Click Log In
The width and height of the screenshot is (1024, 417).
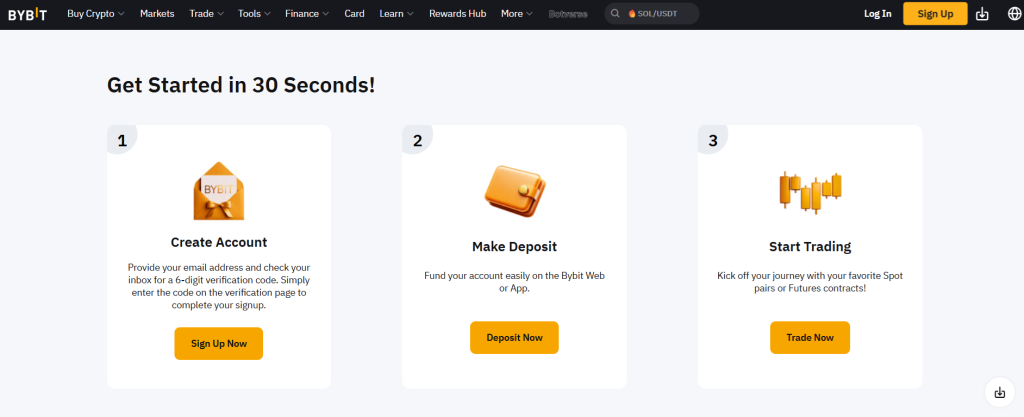coord(877,14)
